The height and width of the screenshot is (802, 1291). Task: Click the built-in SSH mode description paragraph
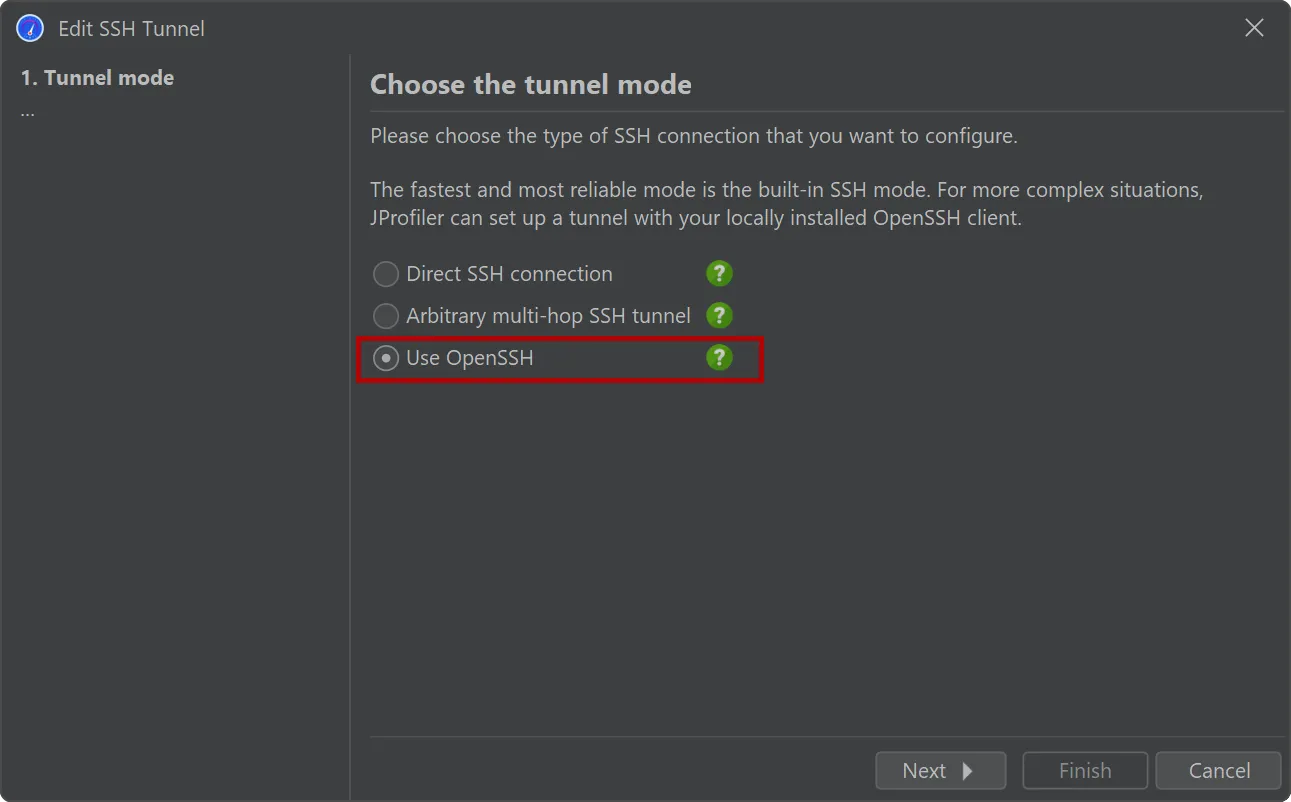click(x=786, y=204)
